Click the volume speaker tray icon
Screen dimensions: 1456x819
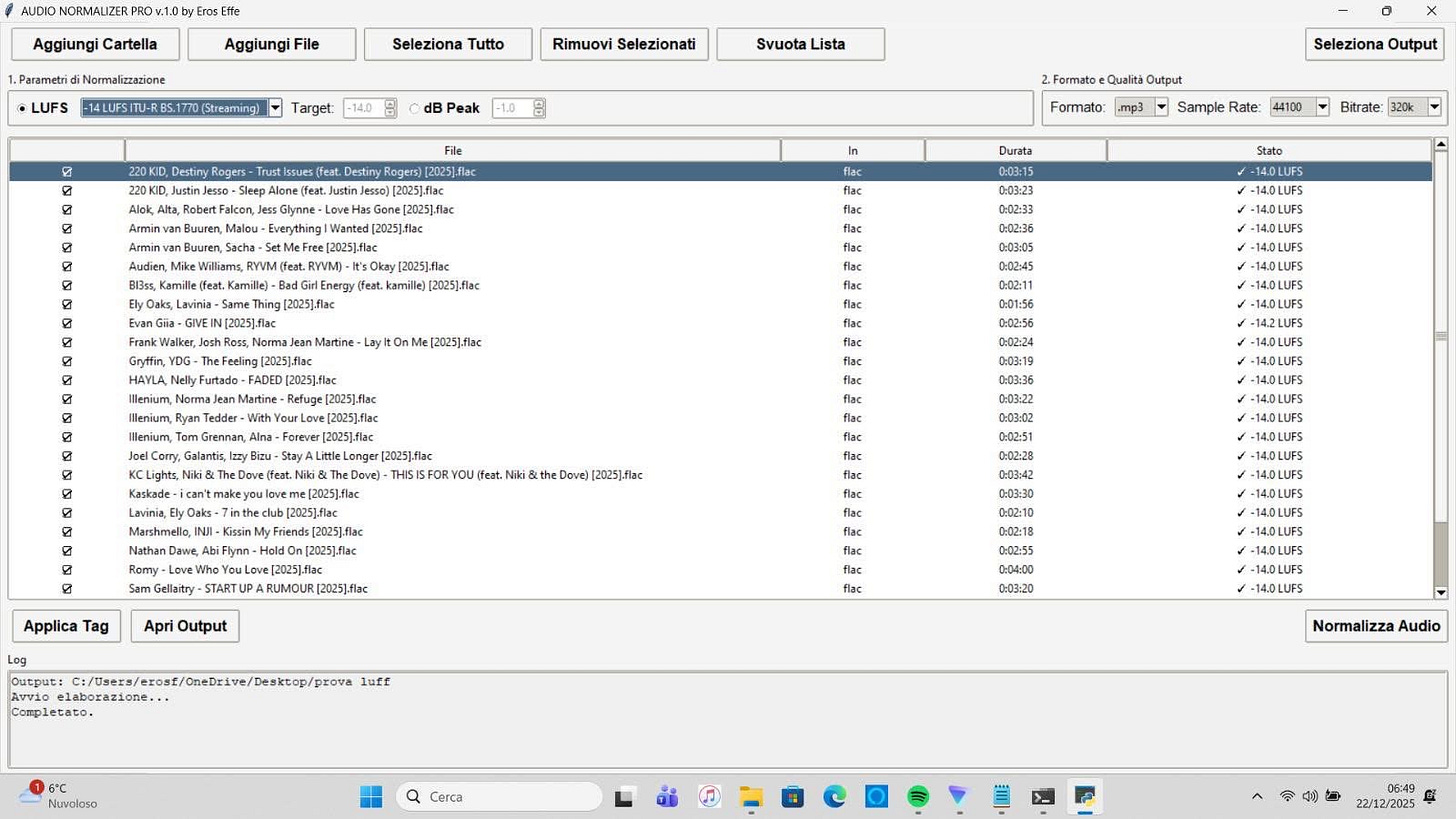[x=1310, y=797]
